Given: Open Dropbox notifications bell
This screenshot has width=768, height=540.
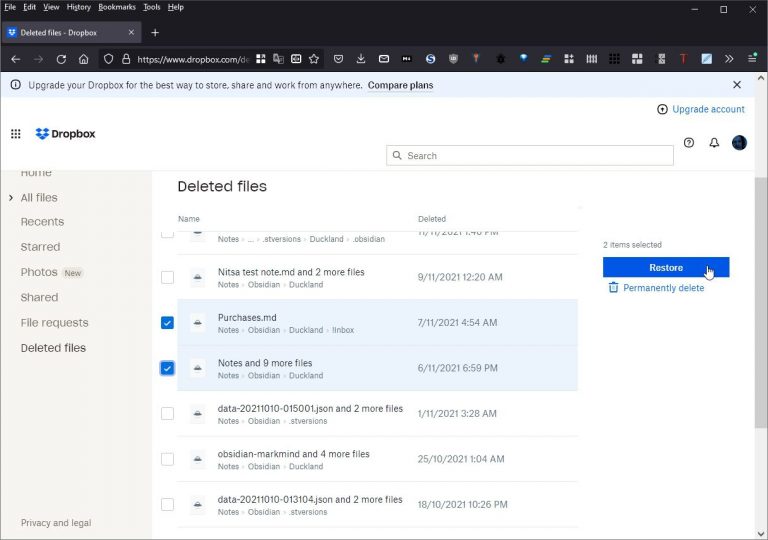Looking at the screenshot, I should 714,143.
